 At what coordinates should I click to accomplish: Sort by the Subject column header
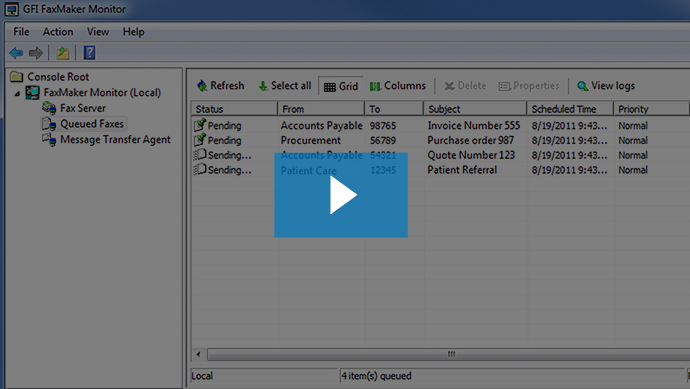tap(475, 109)
